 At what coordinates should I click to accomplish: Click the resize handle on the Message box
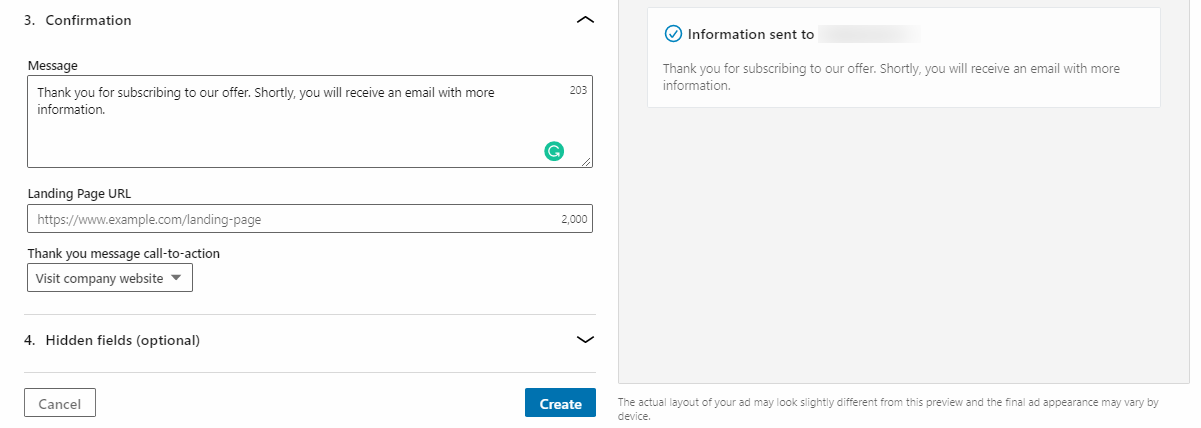click(x=586, y=161)
